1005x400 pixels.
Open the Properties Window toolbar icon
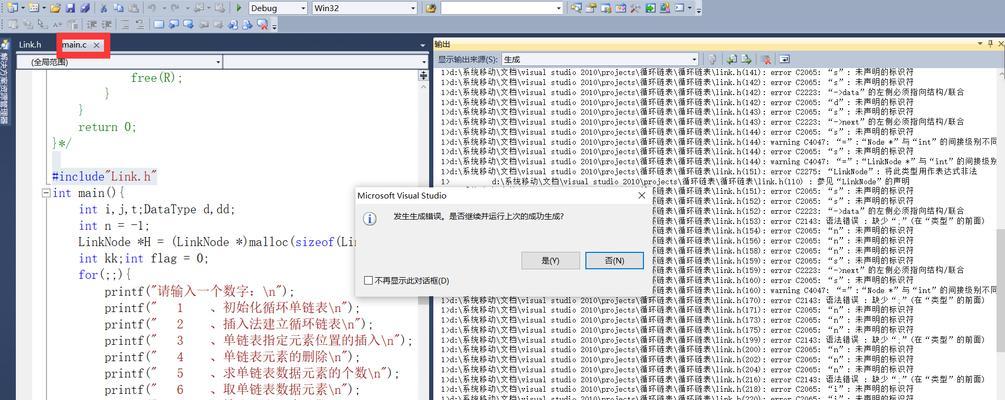[x=591, y=8]
